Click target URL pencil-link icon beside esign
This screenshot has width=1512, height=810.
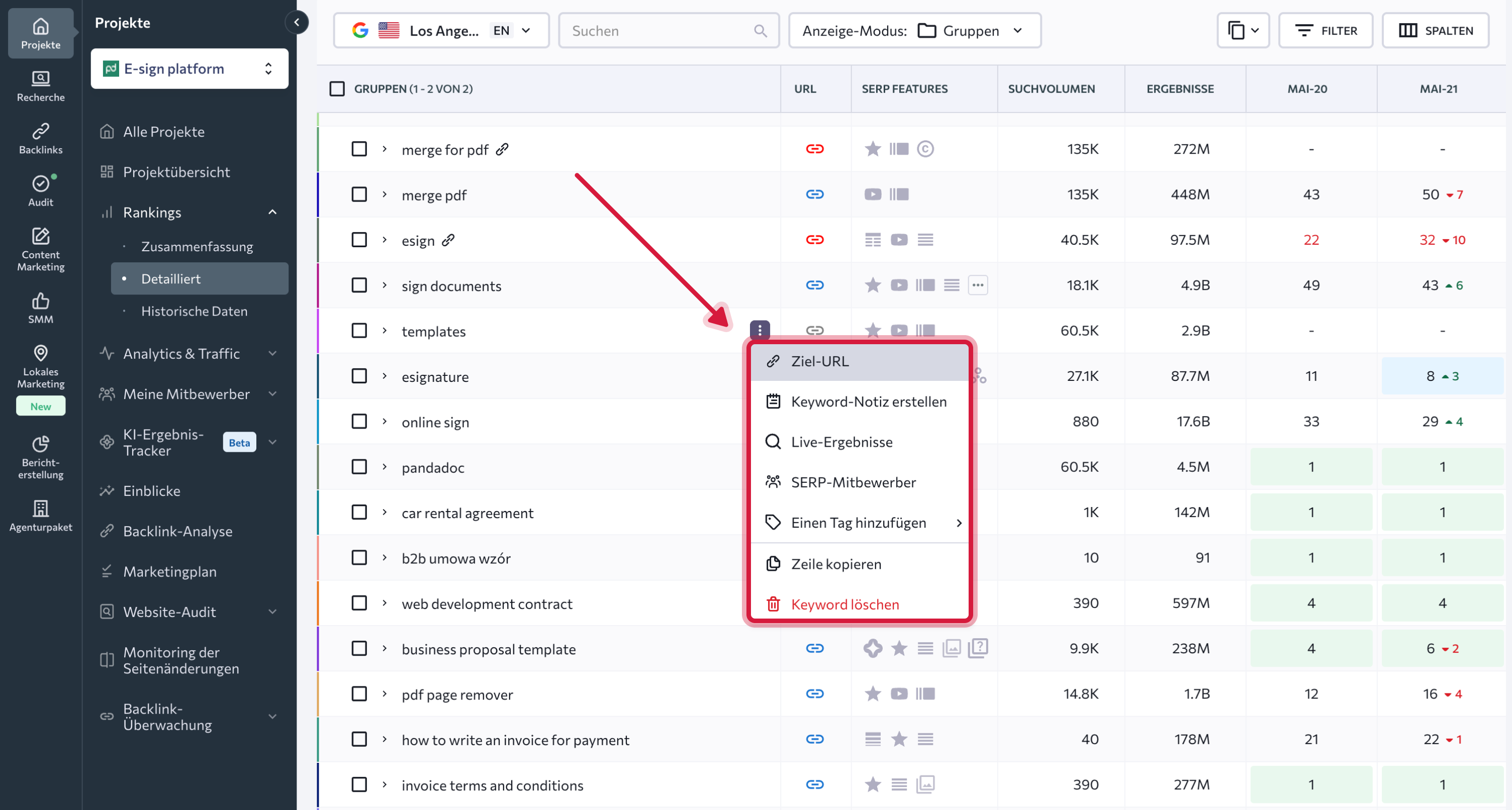tap(448, 240)
